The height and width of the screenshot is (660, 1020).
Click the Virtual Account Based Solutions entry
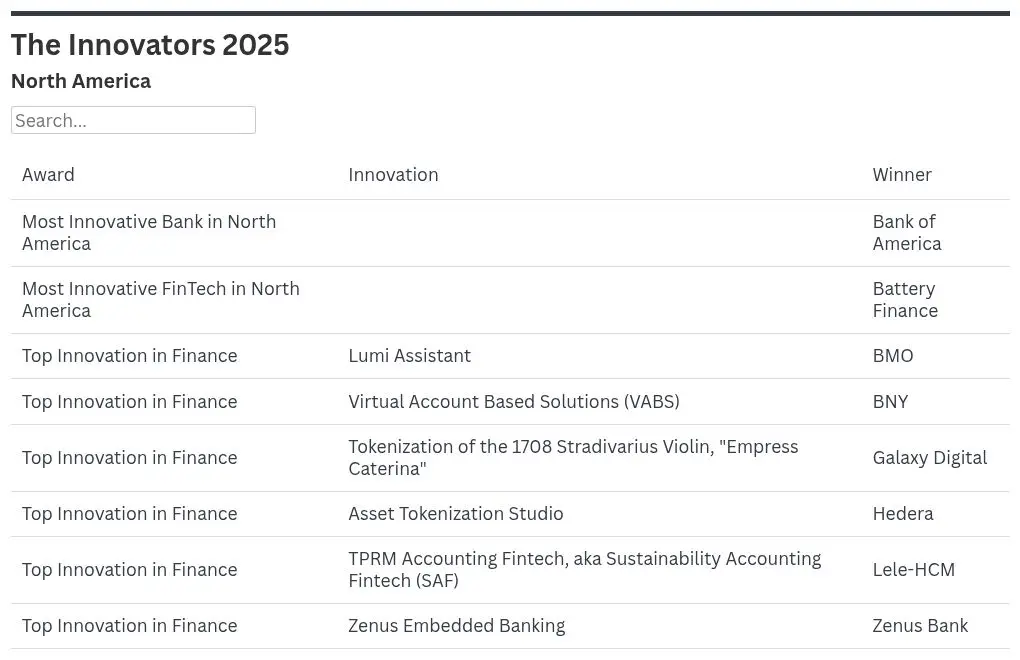pyautogui.click(x=513, y=402)
